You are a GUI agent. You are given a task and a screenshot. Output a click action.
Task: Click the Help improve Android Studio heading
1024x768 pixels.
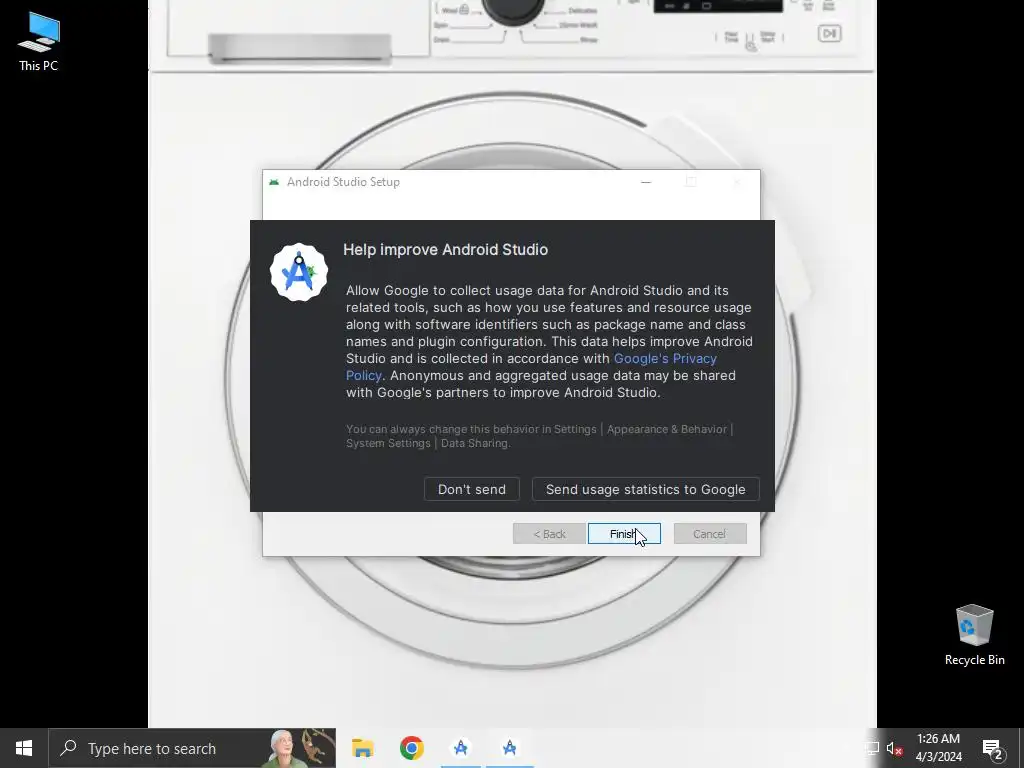pos(445,249)
